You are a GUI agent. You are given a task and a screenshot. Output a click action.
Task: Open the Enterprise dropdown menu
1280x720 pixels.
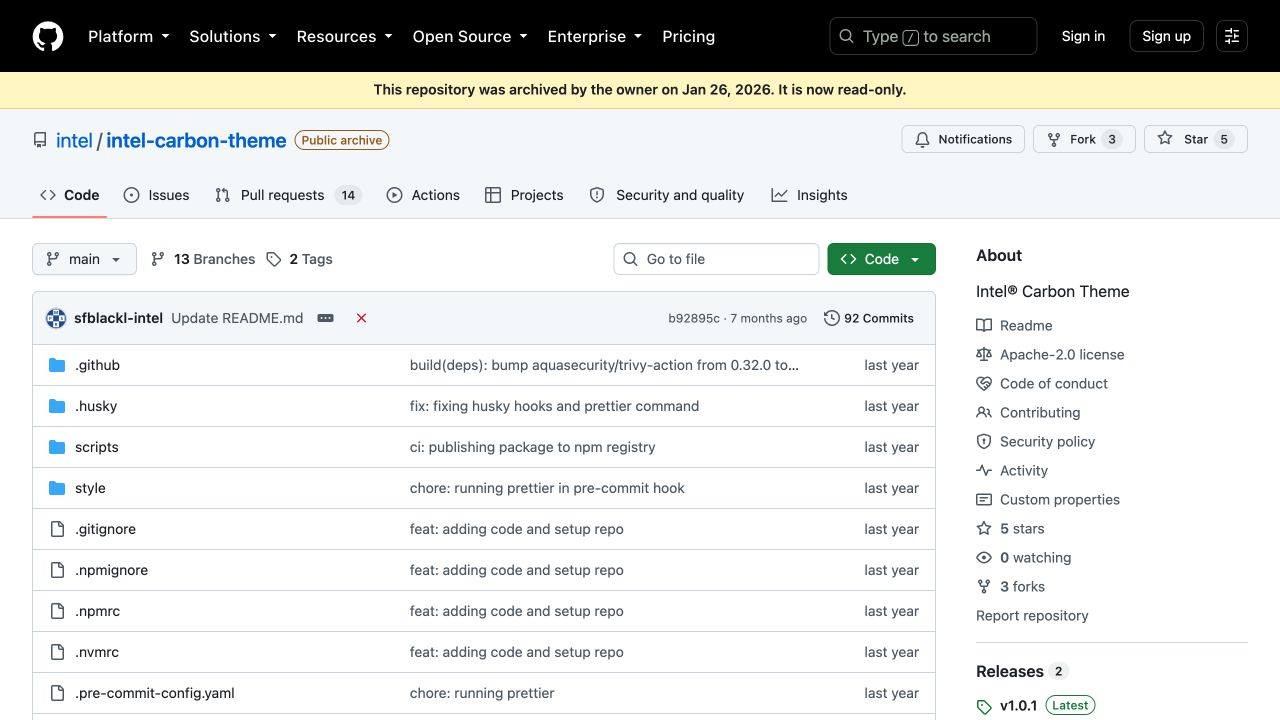coord(597,36)
